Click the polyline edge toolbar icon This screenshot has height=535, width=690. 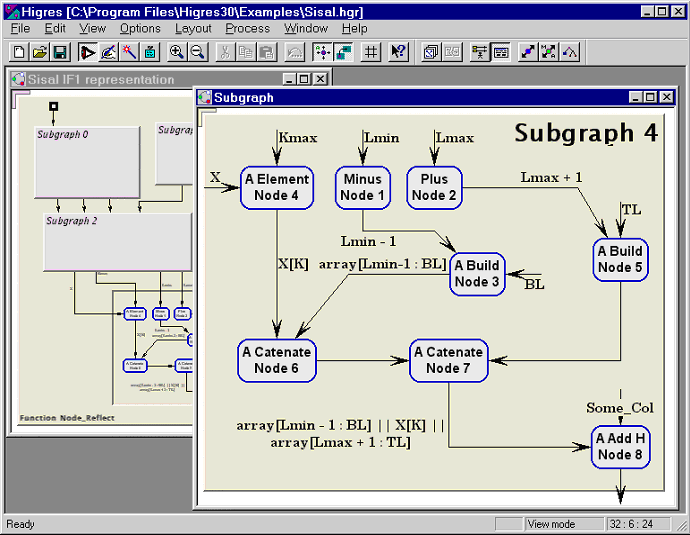pyautogui.click(x=569, y=52)
